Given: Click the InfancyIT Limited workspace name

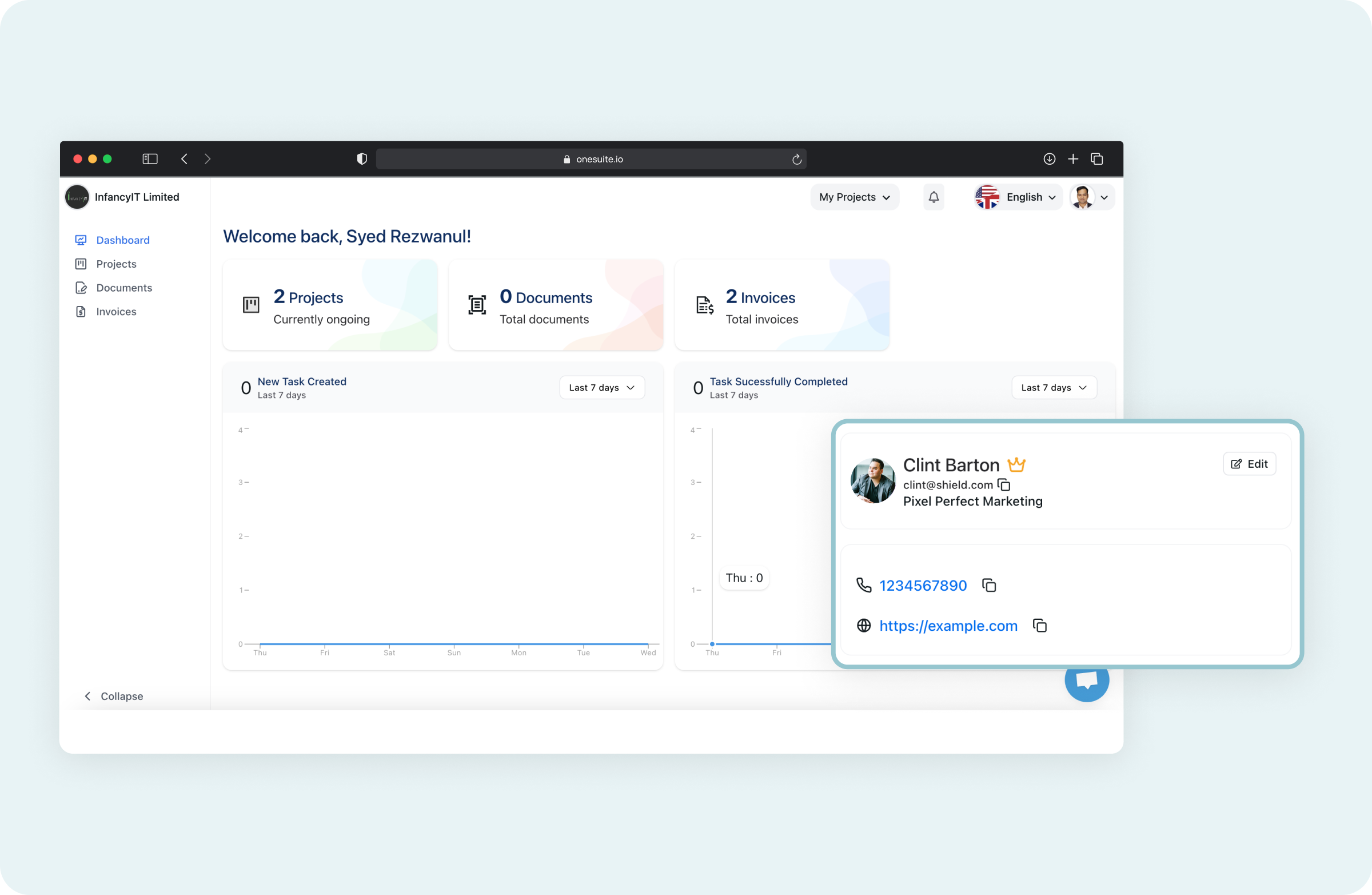Looking at the screenshot, I should (x=137, y=197).
